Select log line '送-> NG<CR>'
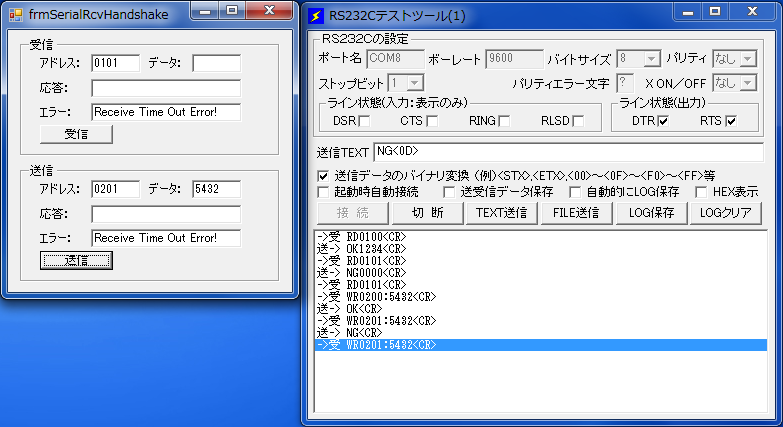This screenshot has height=427, width=783. coord(541,333)
